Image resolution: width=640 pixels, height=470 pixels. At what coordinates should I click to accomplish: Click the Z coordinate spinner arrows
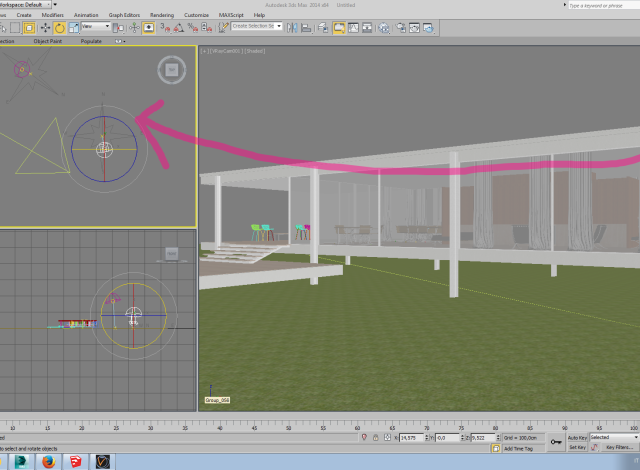(498, 438)
